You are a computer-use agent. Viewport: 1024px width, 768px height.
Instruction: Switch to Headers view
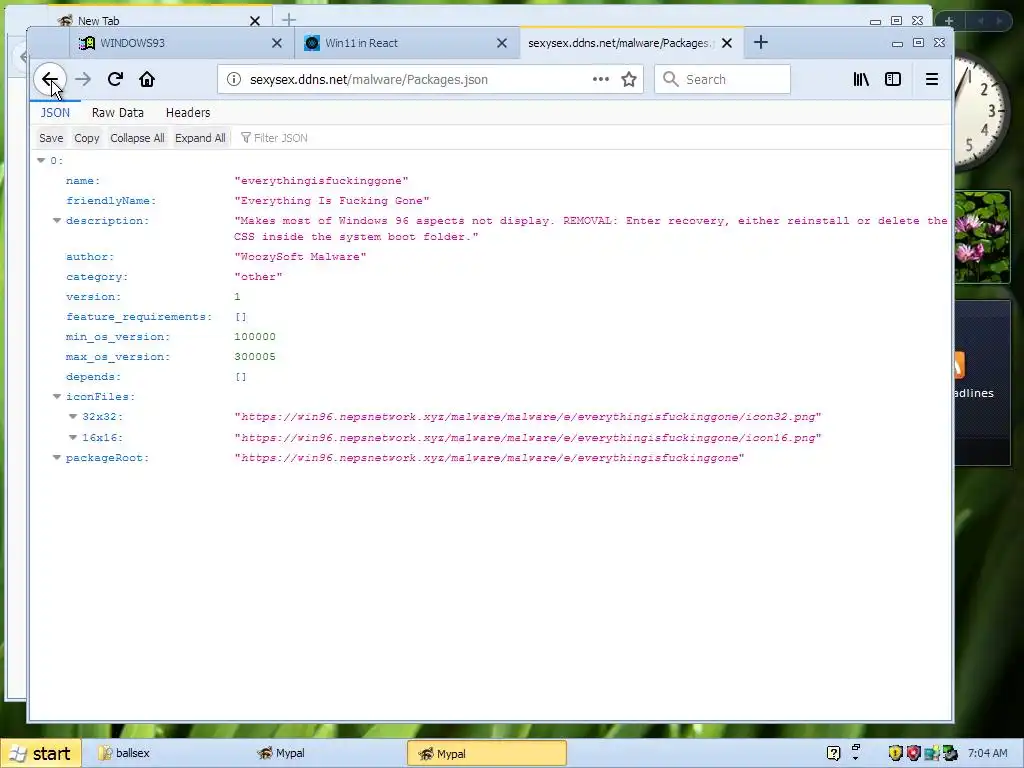click(188, 112)
